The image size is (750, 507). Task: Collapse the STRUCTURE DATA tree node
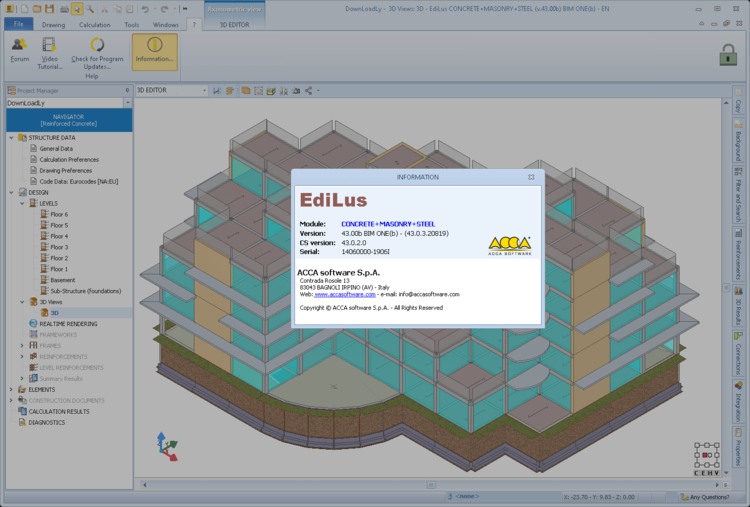[x=10, y=137]
